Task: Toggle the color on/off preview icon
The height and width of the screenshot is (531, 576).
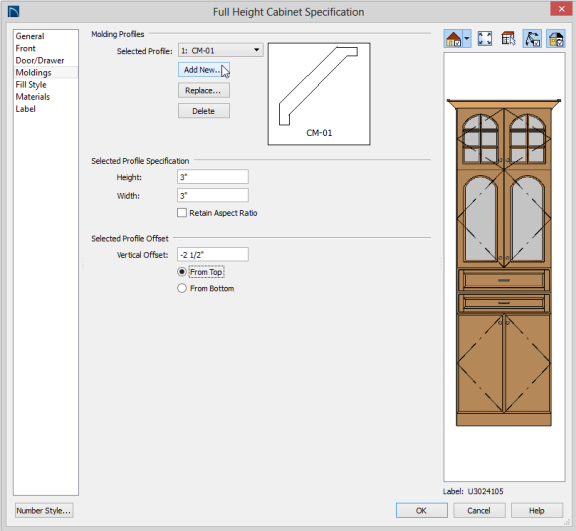Action: (556, 39)
